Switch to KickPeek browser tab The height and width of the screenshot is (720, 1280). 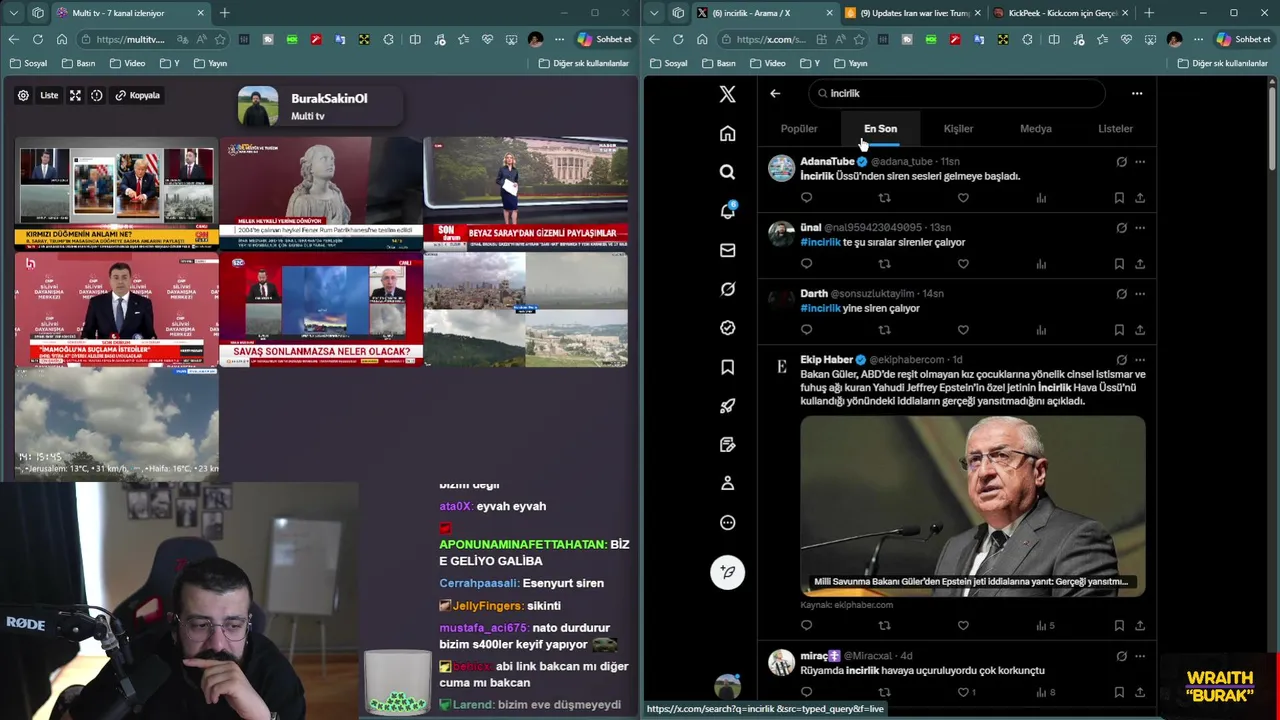1060,13
